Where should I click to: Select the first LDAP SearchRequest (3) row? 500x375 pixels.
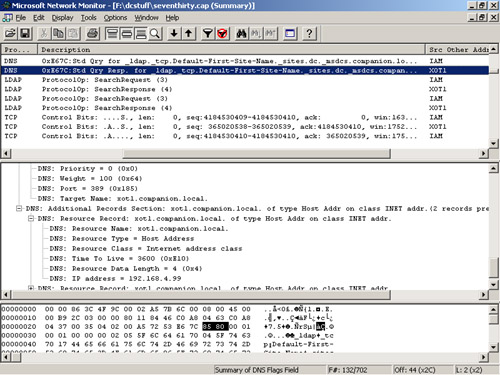(x=245, y=80)
